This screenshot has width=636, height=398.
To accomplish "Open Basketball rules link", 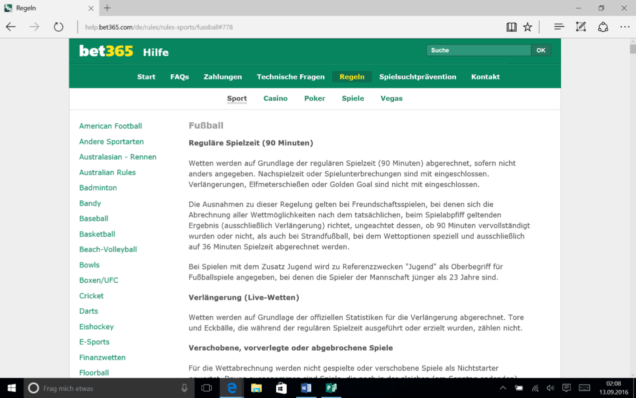I will 97,234.
